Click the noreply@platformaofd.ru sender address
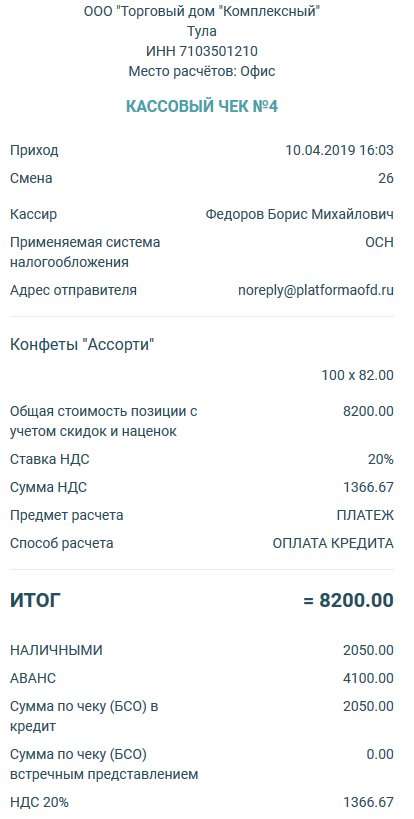Image resolution: width=414 pixels, height=819 pixels. pos(316,291)
